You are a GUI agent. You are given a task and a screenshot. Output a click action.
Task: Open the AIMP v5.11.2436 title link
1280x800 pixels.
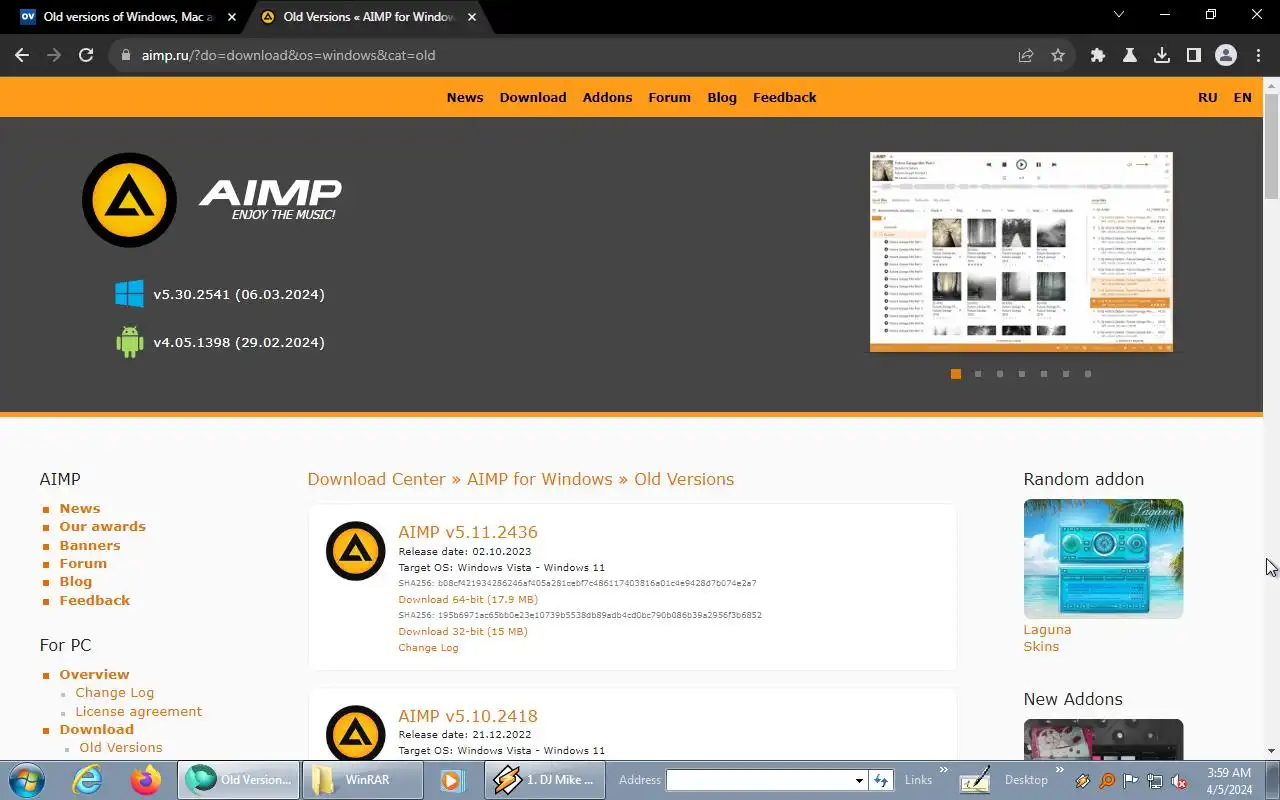click(468, 532)
